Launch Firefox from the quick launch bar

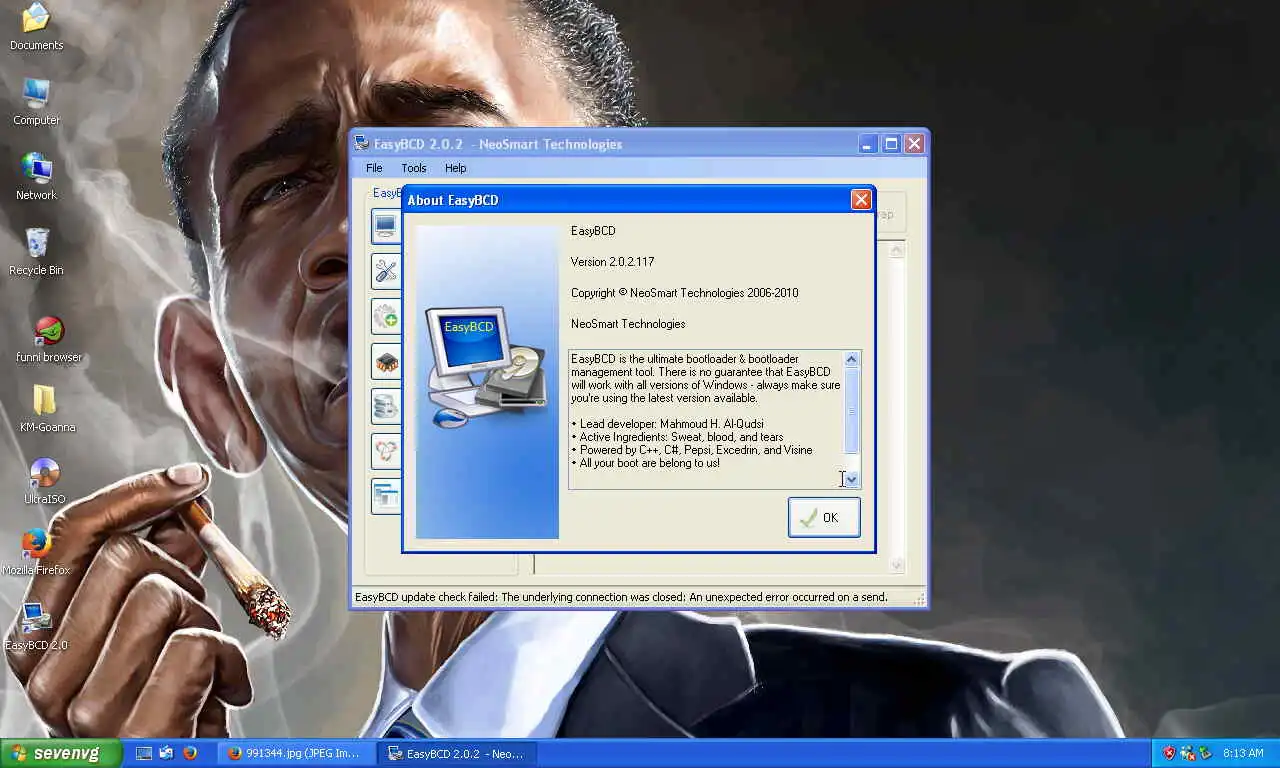[190, 753]
